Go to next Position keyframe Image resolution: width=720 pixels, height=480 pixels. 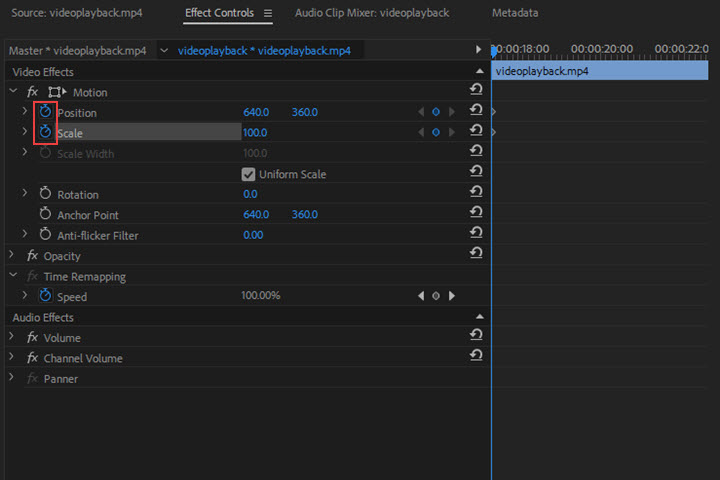[452, 112]
